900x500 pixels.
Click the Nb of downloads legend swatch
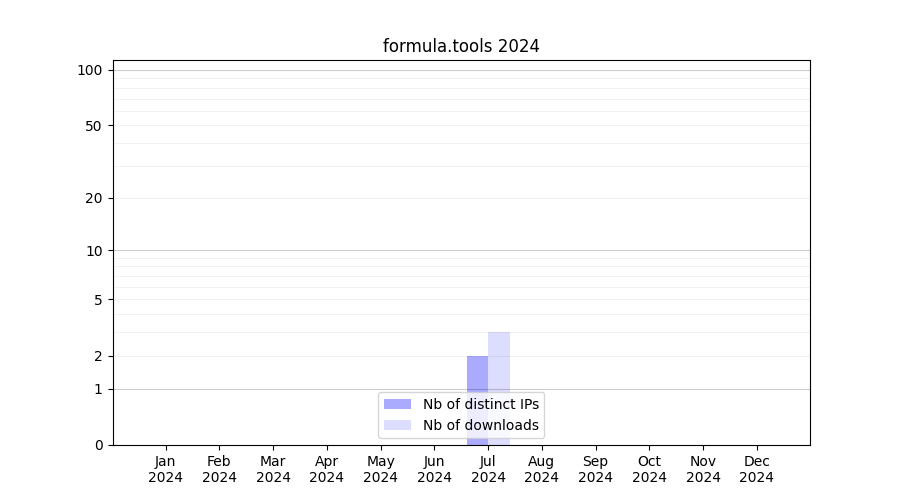[x=397, y=425]
